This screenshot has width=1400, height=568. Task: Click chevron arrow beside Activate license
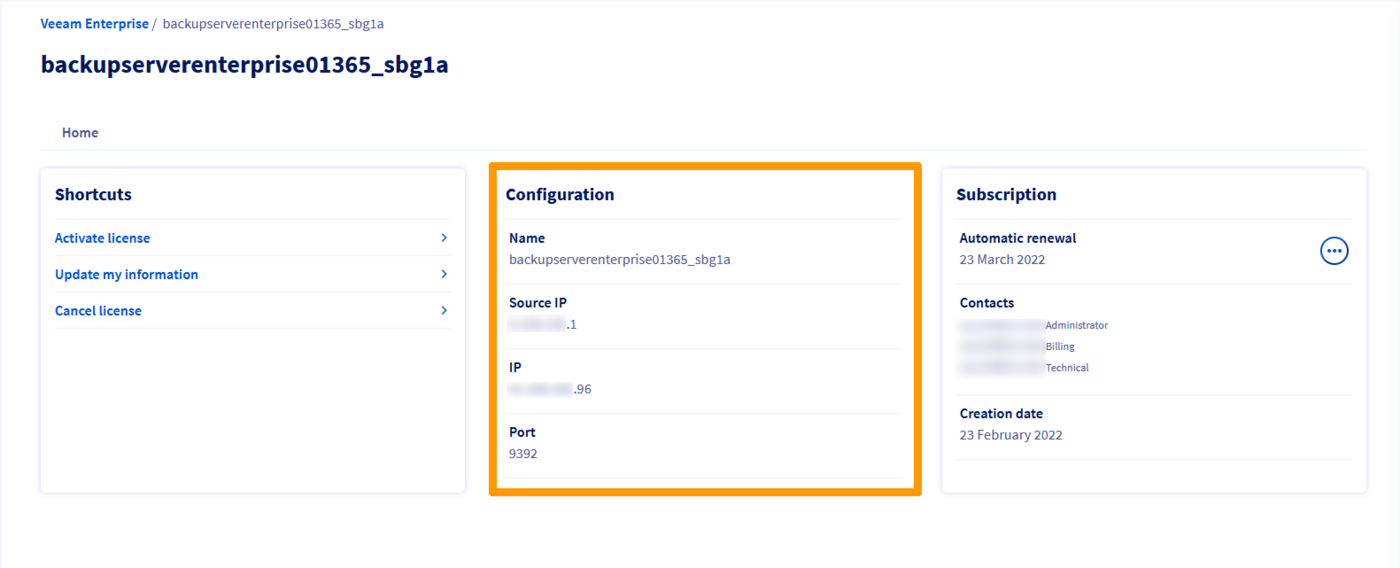[x=444, y=238]
